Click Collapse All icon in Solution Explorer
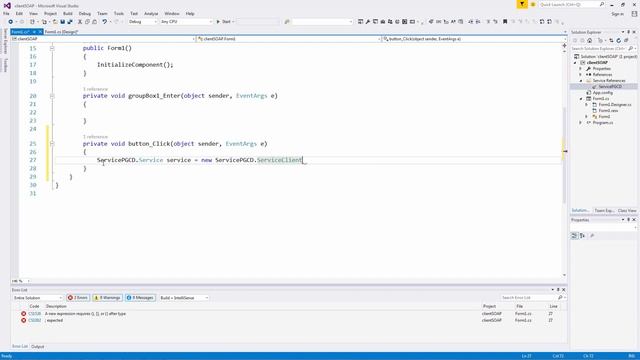640x360 pixels. click(x=626, y=40)
